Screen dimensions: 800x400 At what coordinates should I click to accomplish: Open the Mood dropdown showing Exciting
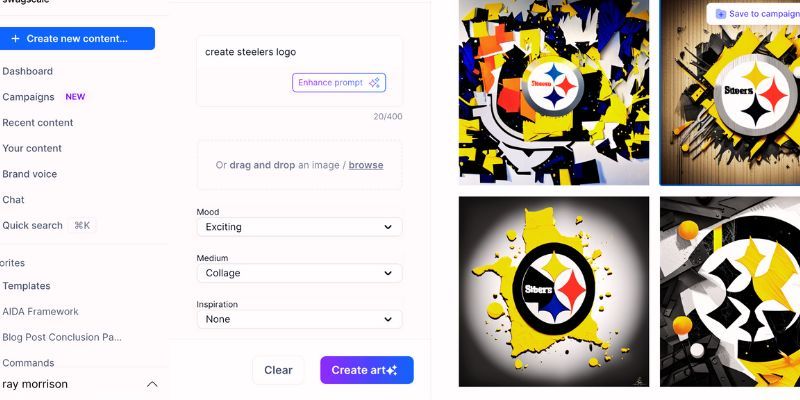299,227
